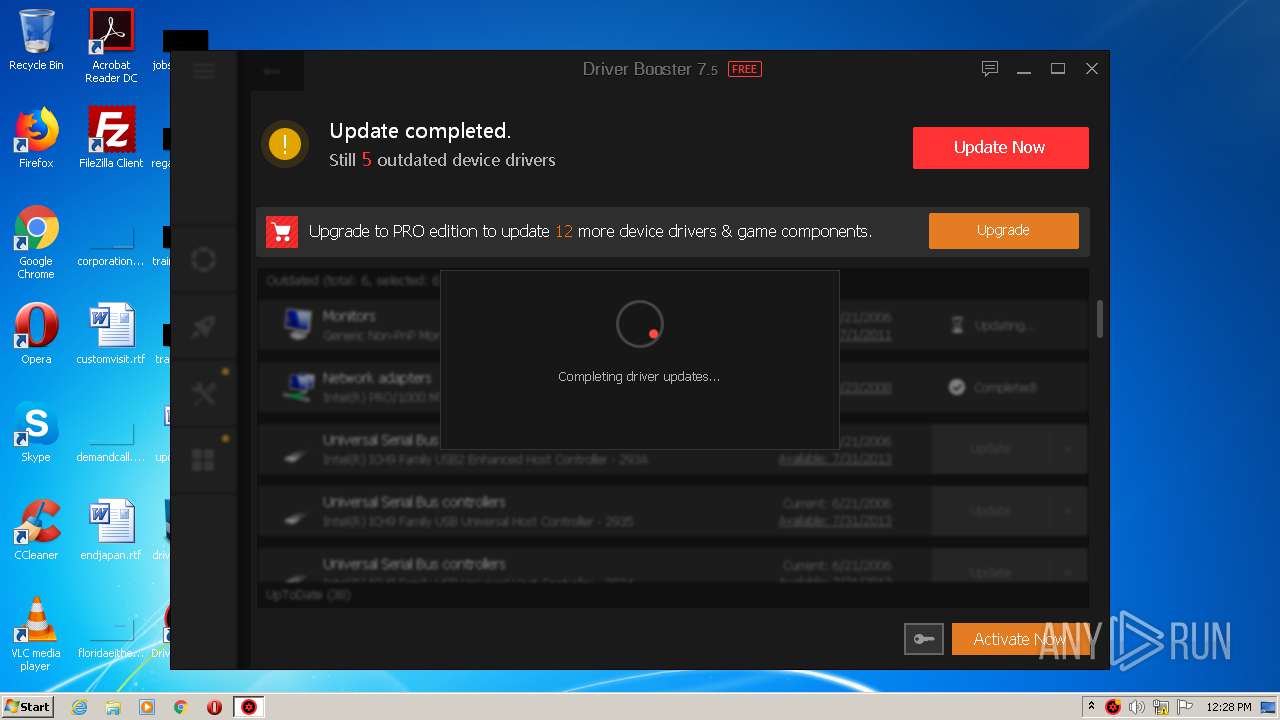This screenshot has height=720, width=1280.
Task: Select customvisit.rtf desktop file
Action: 111,334
